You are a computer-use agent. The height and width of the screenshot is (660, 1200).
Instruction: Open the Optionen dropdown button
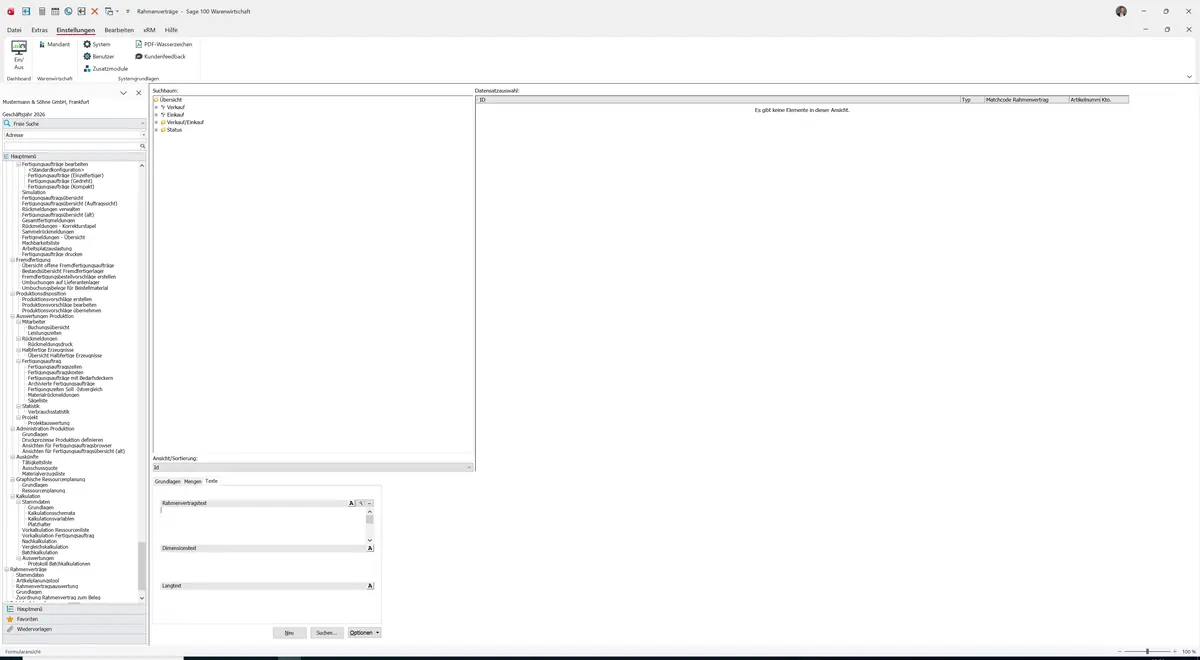click(364, 632)
